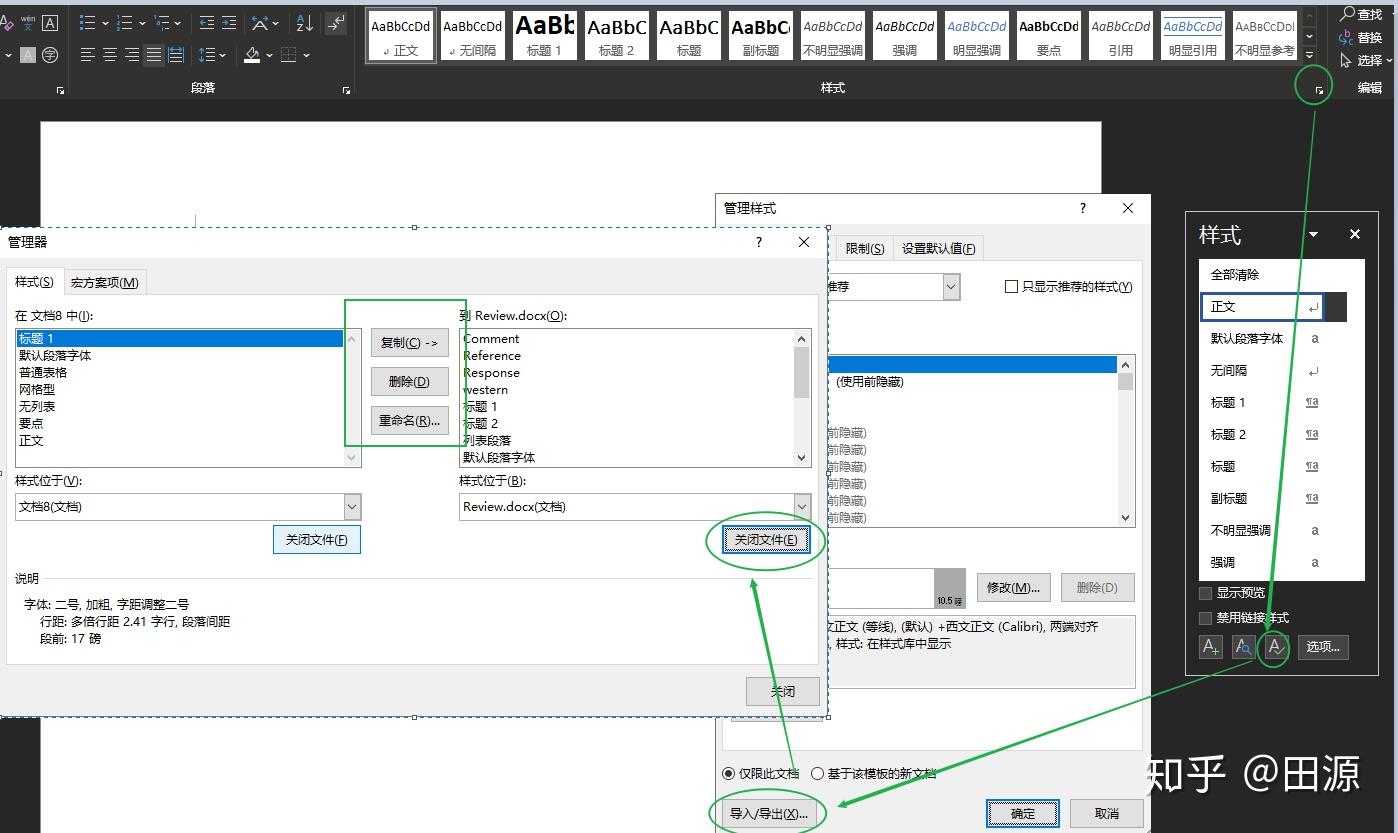
Task: Enable 禁用链接样式 checkbox
Action: (1205, 618)
